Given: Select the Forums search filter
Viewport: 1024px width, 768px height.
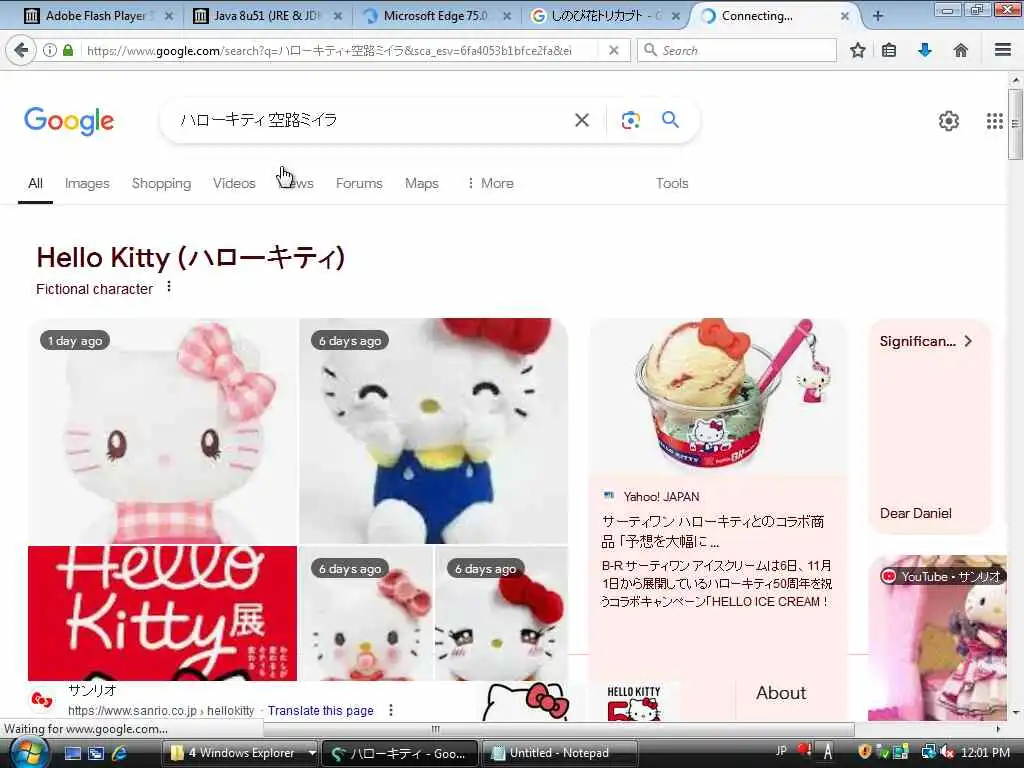Looking at the screenshot, I should click(359, 184).
